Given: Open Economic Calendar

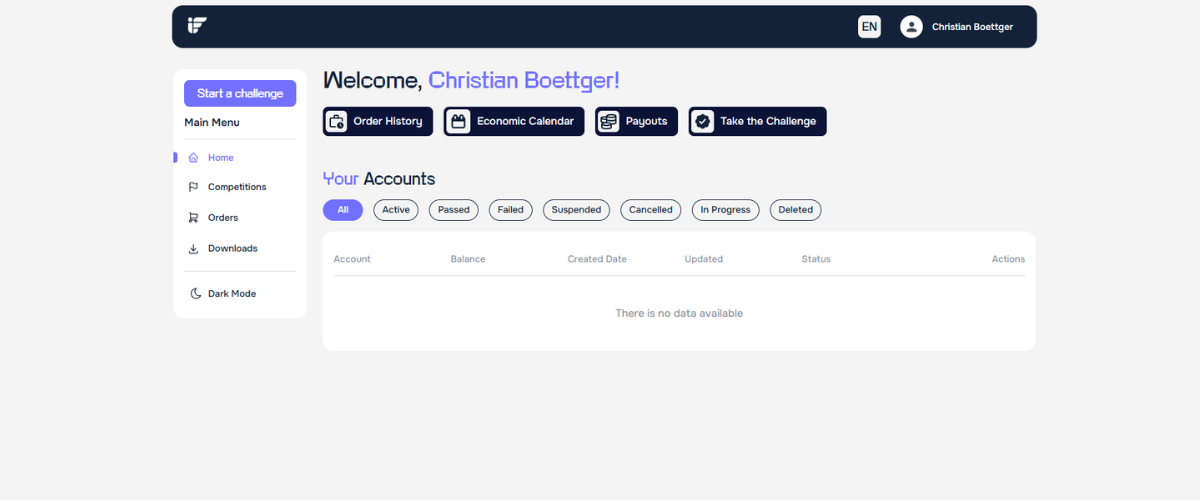Looking at the screenshot, I should [514, 121].
